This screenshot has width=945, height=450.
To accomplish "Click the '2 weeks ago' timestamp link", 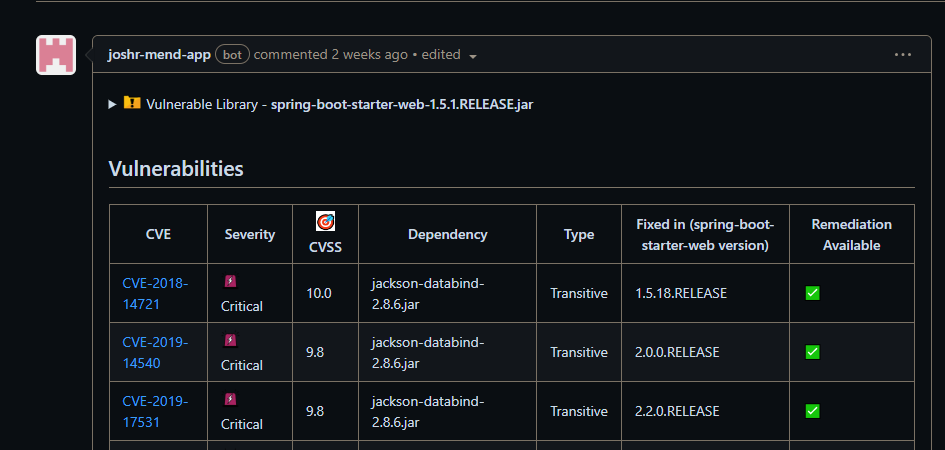I will [370, 54].
